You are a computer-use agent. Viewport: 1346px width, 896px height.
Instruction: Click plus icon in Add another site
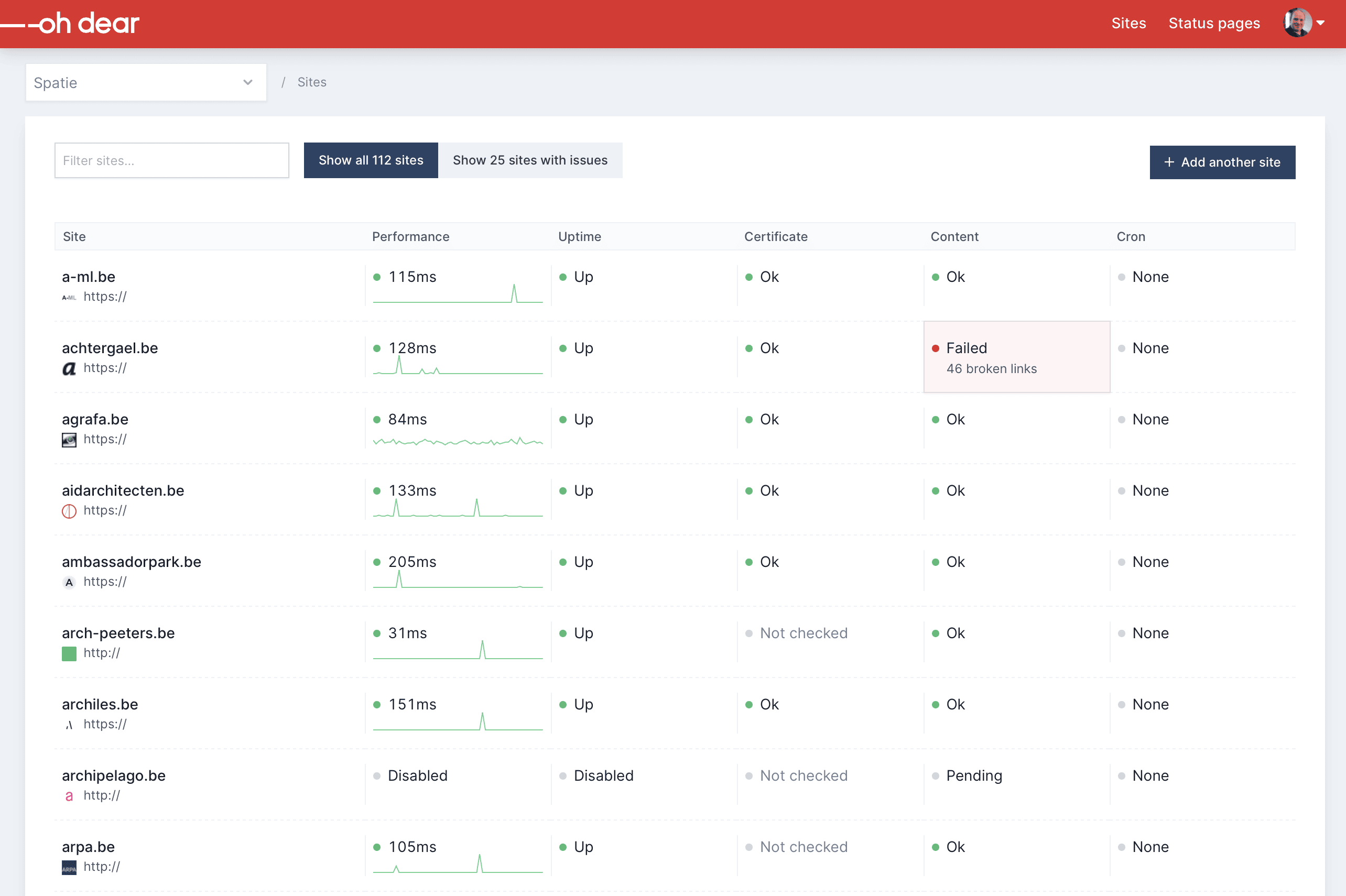[x=1169, y=162]
